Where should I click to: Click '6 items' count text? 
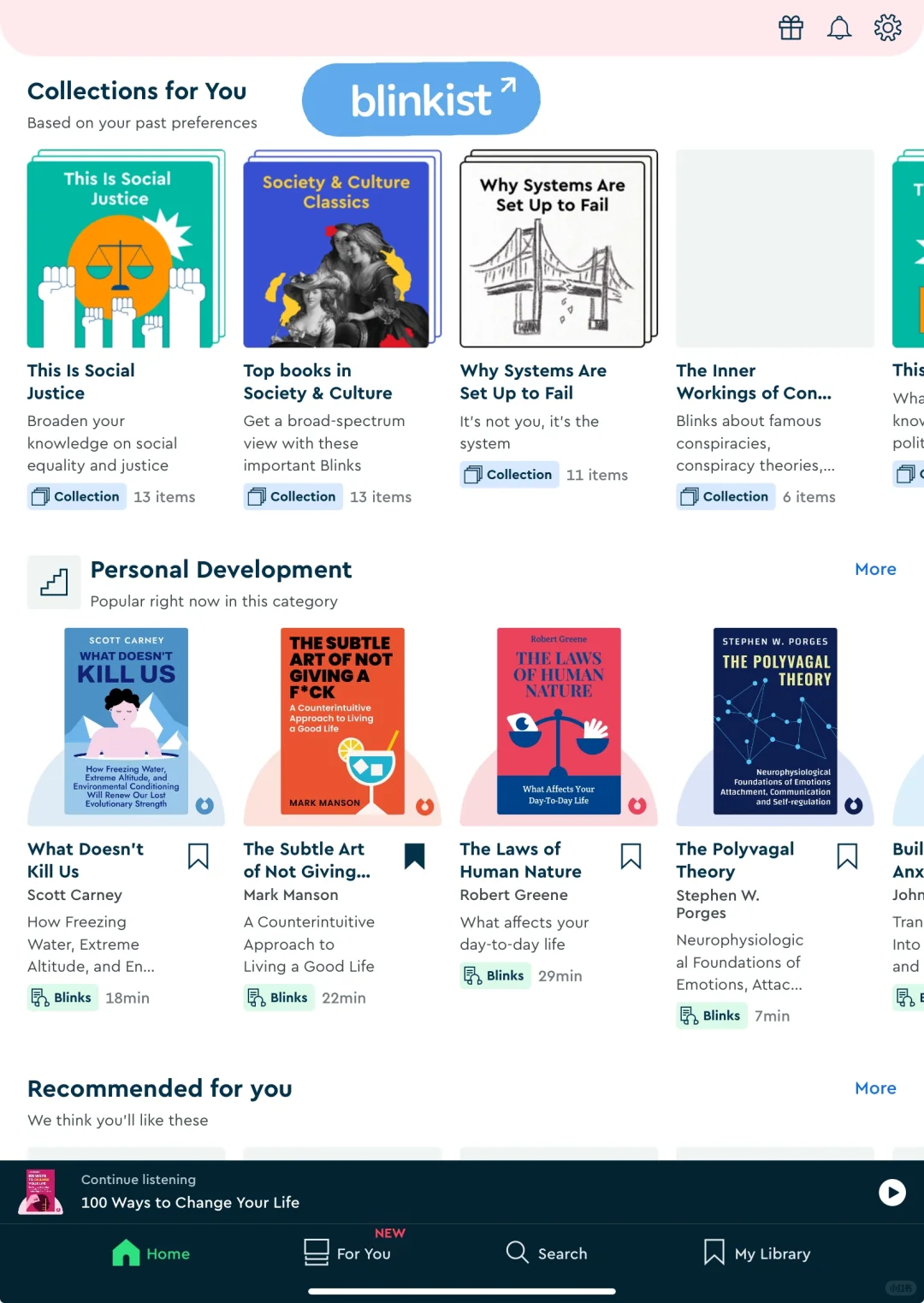coord(809,497)
